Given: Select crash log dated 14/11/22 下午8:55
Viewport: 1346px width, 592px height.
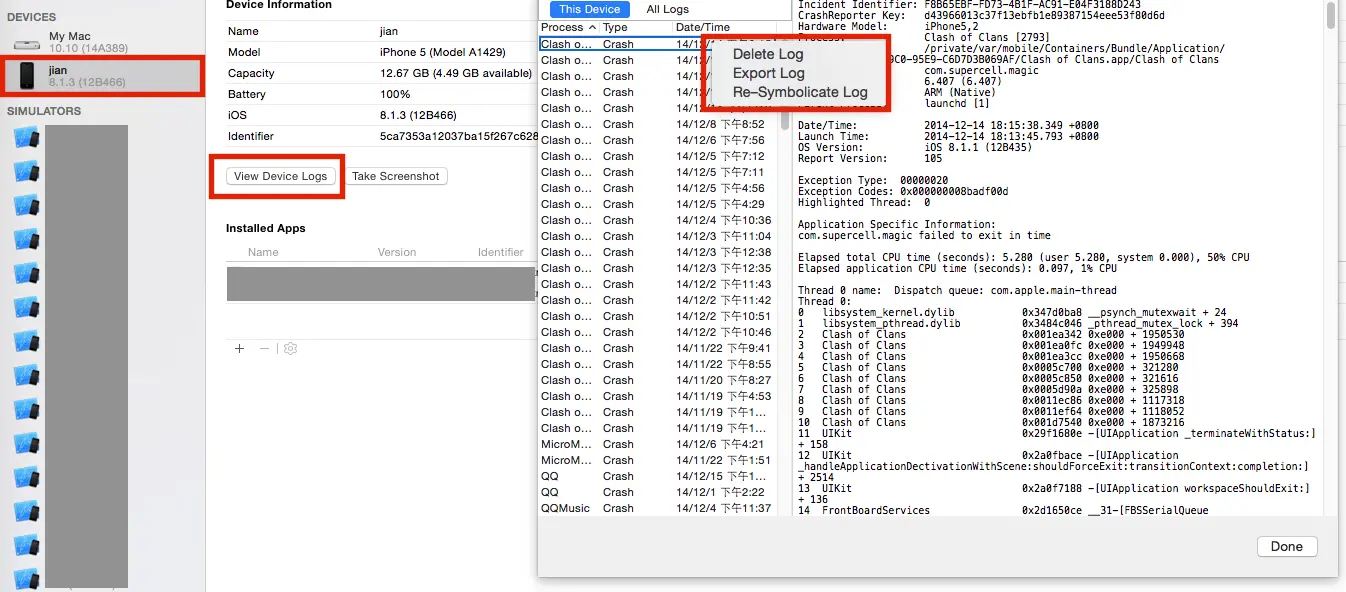Looking at the screenshot, I should click(658, 364).
